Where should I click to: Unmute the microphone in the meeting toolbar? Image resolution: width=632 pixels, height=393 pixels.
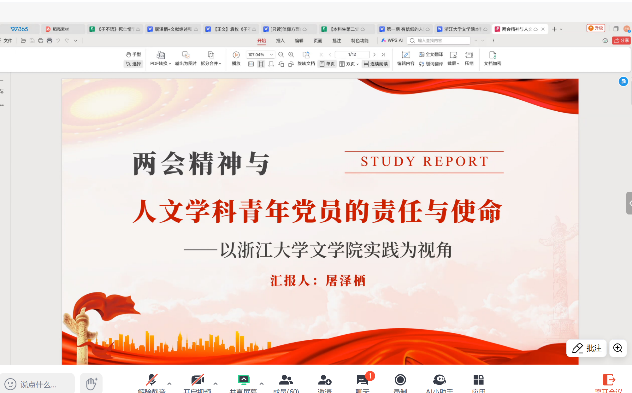pyautogui.click(x=152, y=380)
